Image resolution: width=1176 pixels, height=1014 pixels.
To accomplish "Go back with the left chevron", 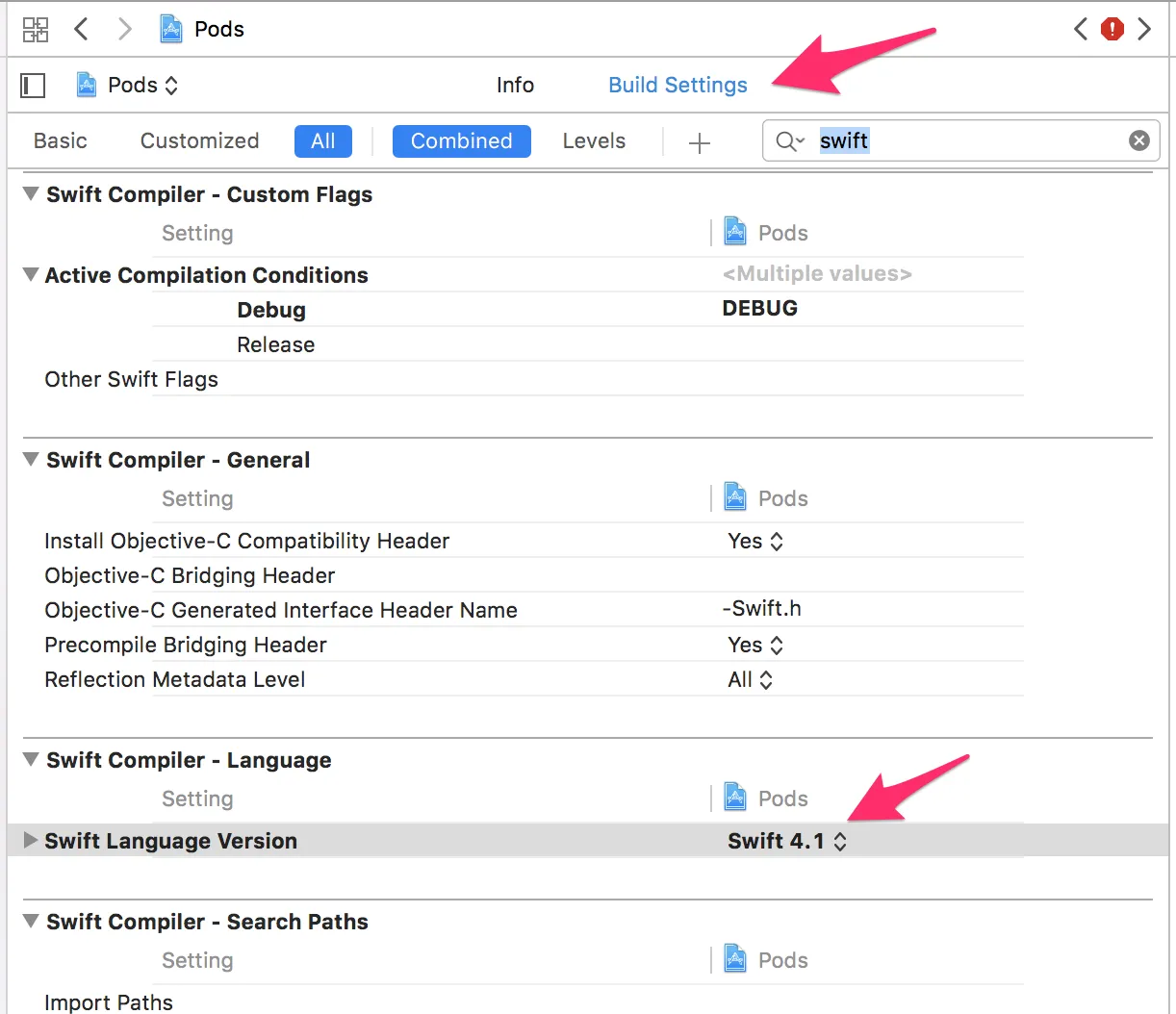I will [82, 29].
